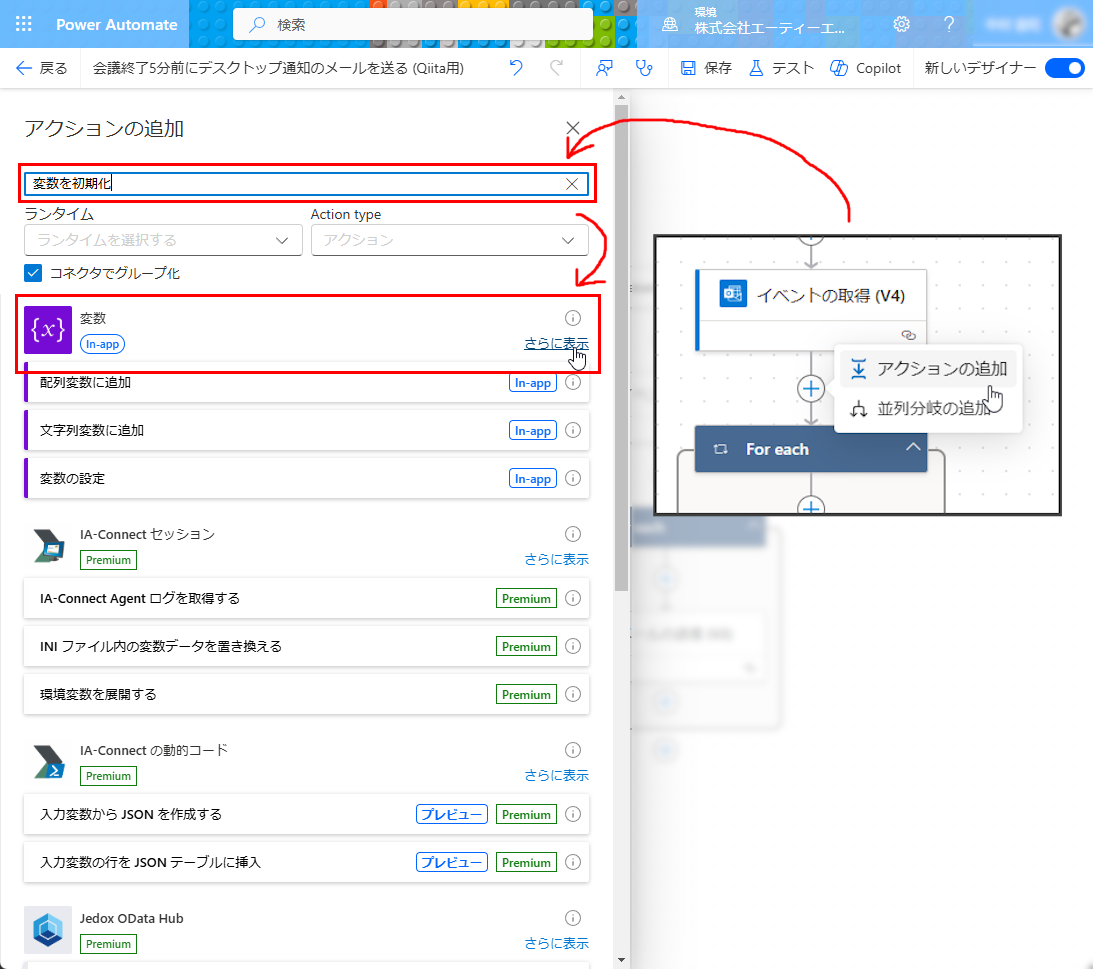Click the back arrow 戻る
The width and height of the screenshot is (1093, 969).
point(42,68)
